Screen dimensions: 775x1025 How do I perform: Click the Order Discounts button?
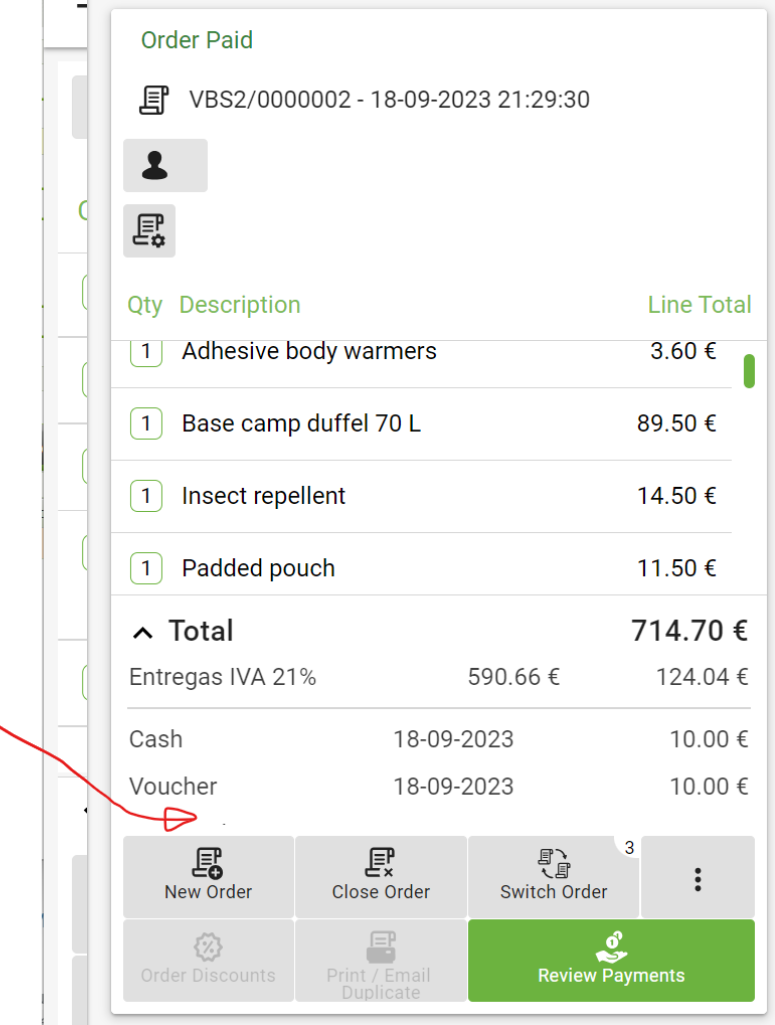pyautogui.click(x=208, y=961)
